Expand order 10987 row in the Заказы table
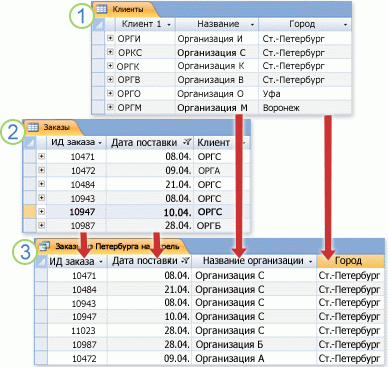 [41, 225]
